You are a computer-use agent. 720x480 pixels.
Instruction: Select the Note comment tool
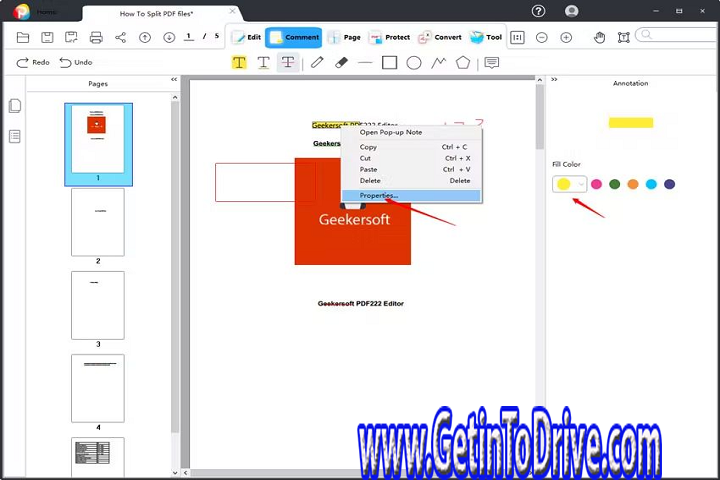(491, 62)
